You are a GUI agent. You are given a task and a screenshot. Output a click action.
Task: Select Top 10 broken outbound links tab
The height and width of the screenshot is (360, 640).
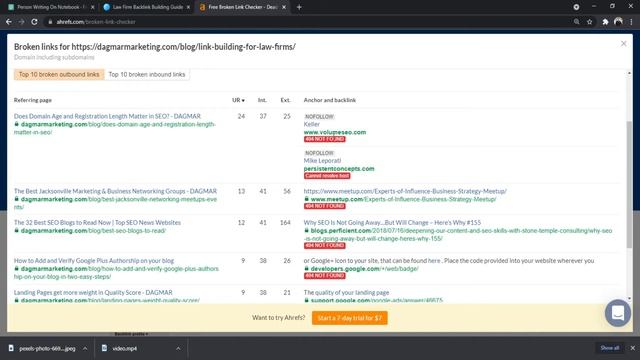(59, 74)
